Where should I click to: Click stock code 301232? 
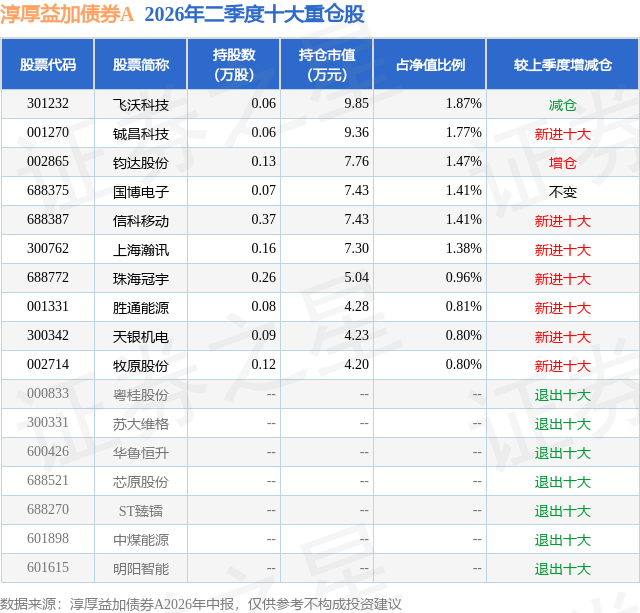[48, 104]
